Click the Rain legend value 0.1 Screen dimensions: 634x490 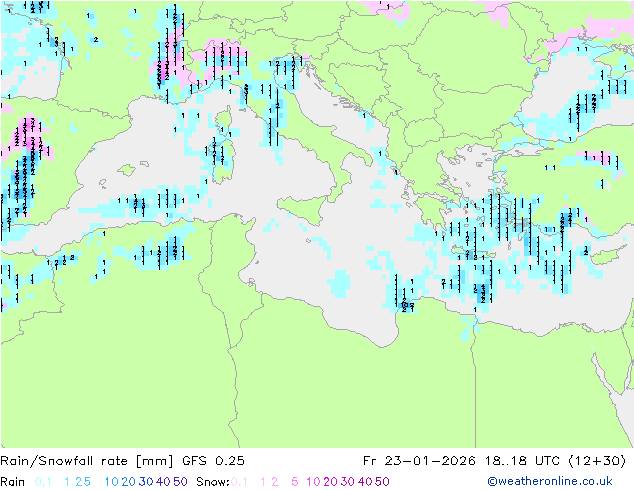43,482
